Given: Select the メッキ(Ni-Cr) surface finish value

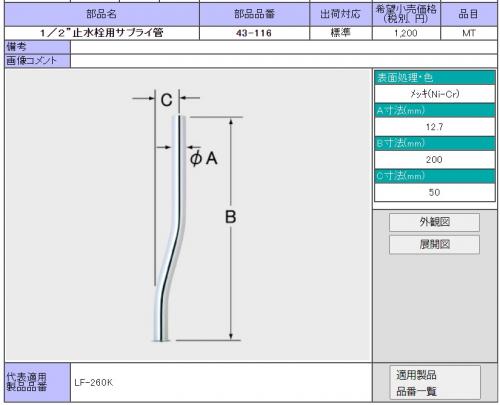Looking at the screenshot, I should click(x=435, y=94).
